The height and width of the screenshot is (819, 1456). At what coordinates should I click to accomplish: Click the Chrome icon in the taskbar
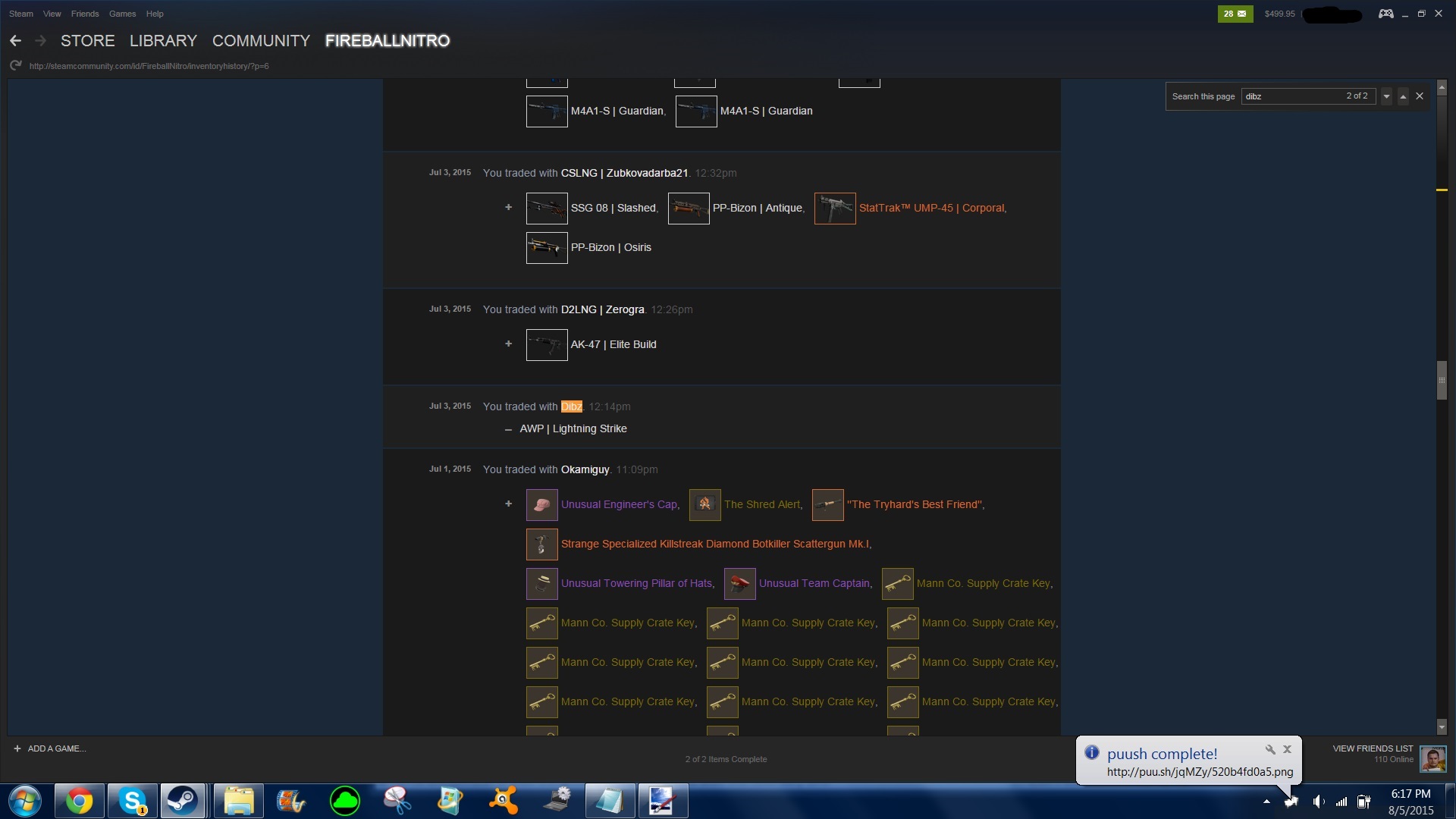[79, 801]
